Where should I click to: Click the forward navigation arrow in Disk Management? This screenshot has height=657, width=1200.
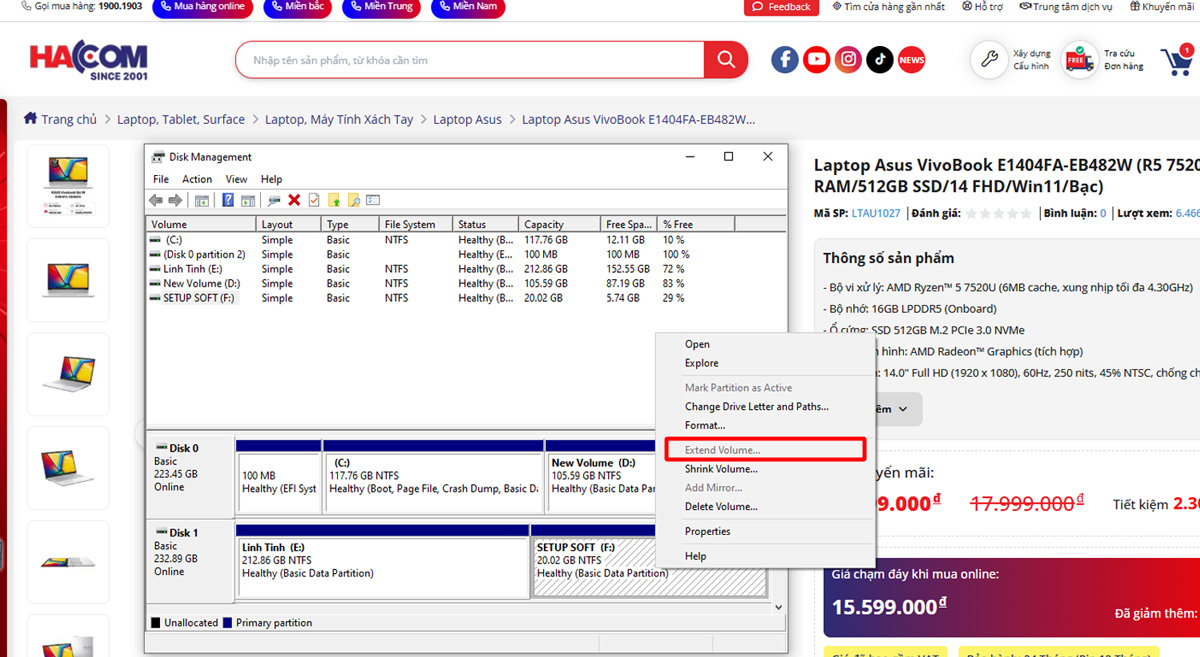coord(175,199)
